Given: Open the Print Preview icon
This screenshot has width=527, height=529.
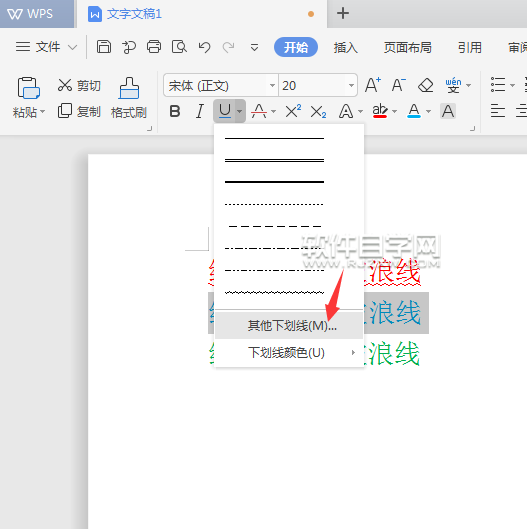Looking at the screenshot, I should pos(179,47).
